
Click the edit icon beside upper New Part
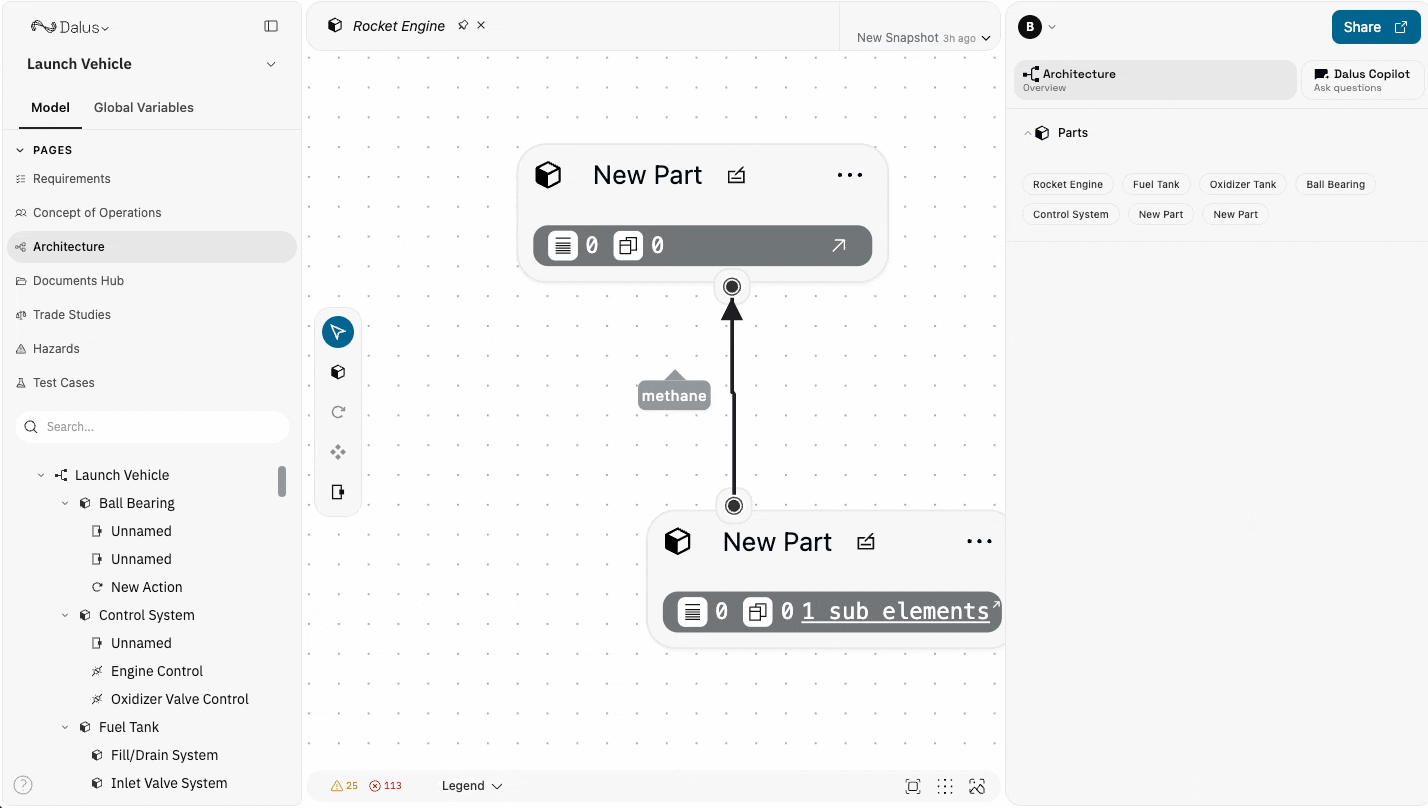point(736,175)
